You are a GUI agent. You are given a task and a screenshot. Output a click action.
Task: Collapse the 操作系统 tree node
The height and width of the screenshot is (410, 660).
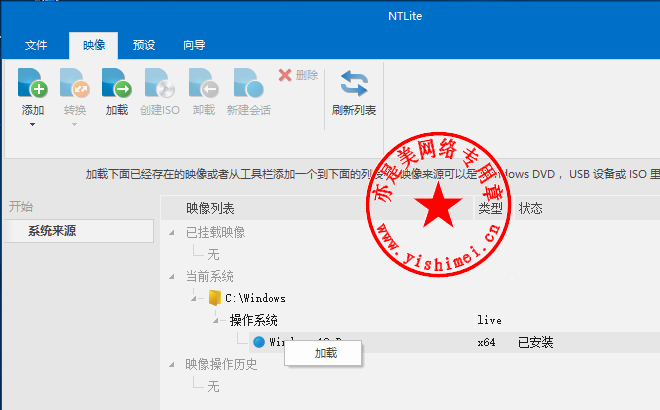pos(216,320)
